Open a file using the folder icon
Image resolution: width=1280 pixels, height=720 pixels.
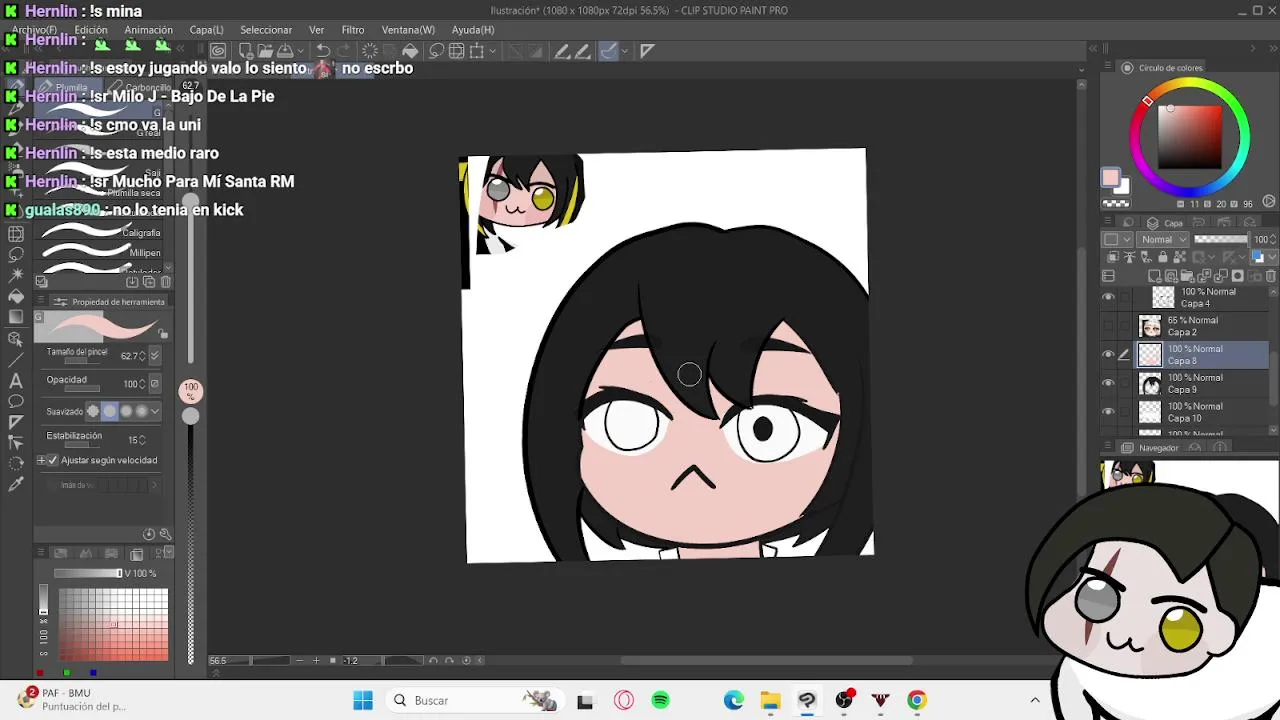265,51
